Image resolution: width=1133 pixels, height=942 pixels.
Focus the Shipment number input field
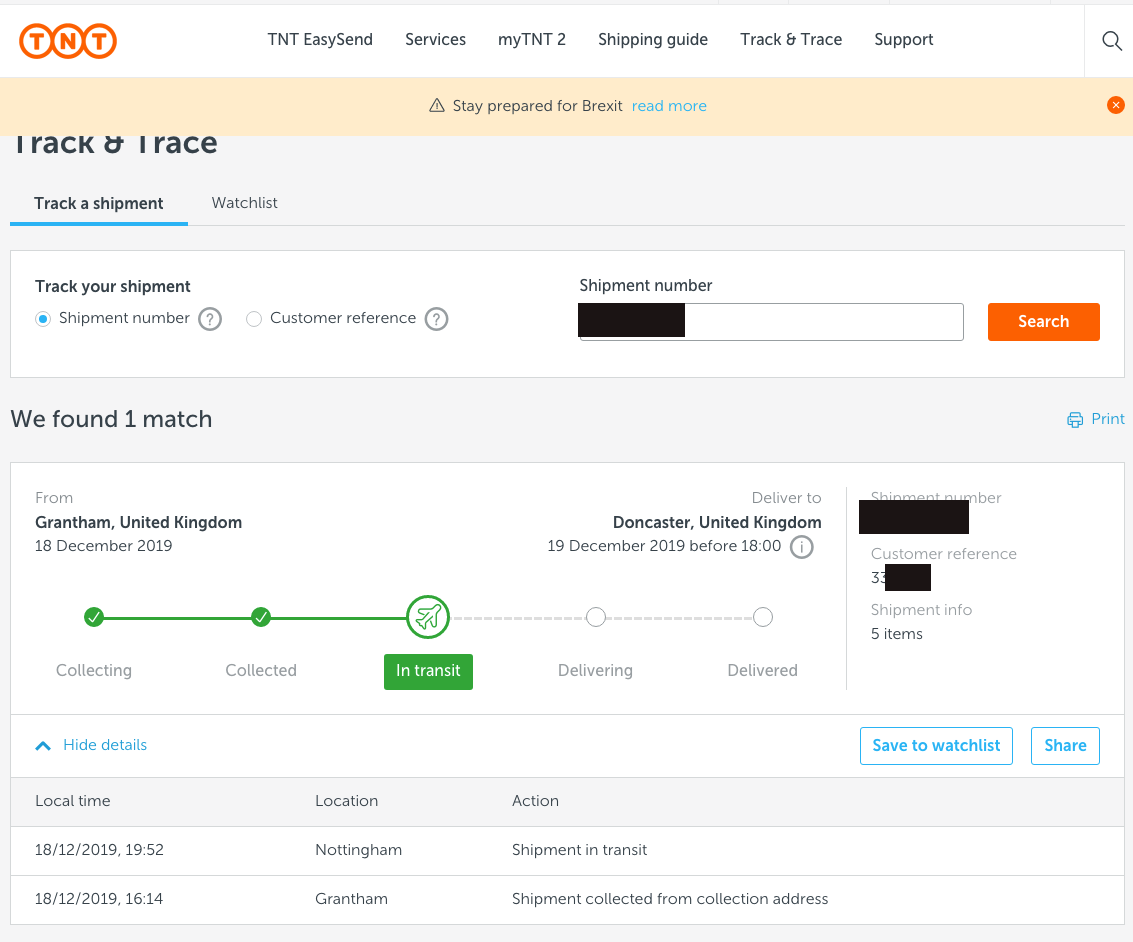coord(771,321)
